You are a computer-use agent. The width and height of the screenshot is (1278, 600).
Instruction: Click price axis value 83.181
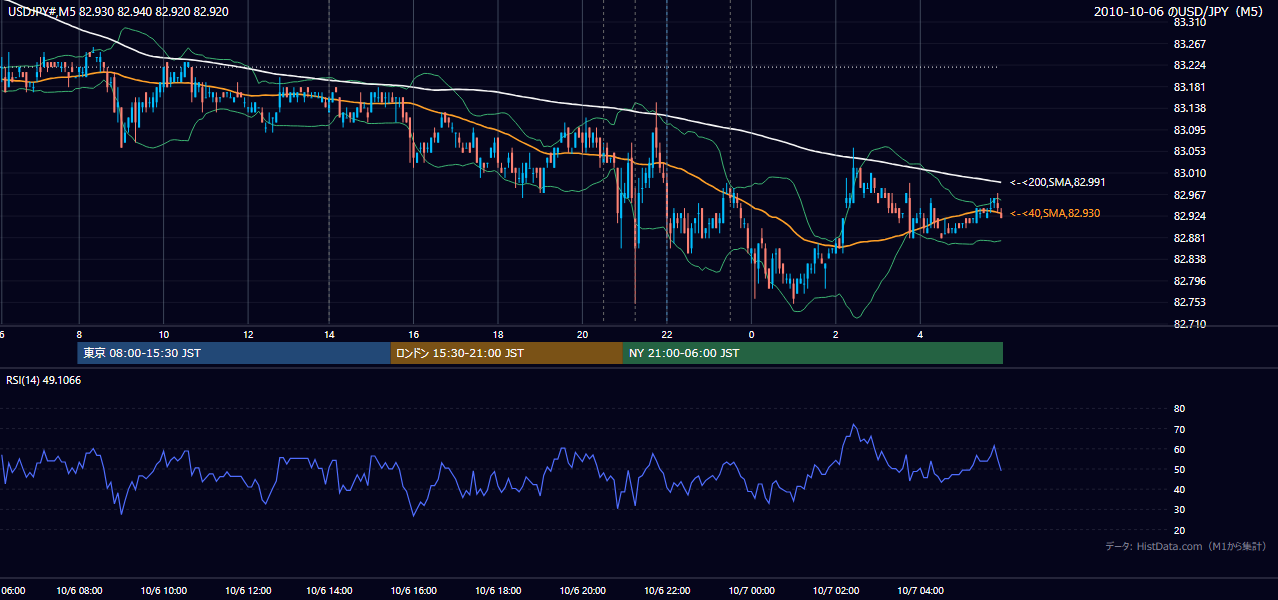[x=1188, y=87]
